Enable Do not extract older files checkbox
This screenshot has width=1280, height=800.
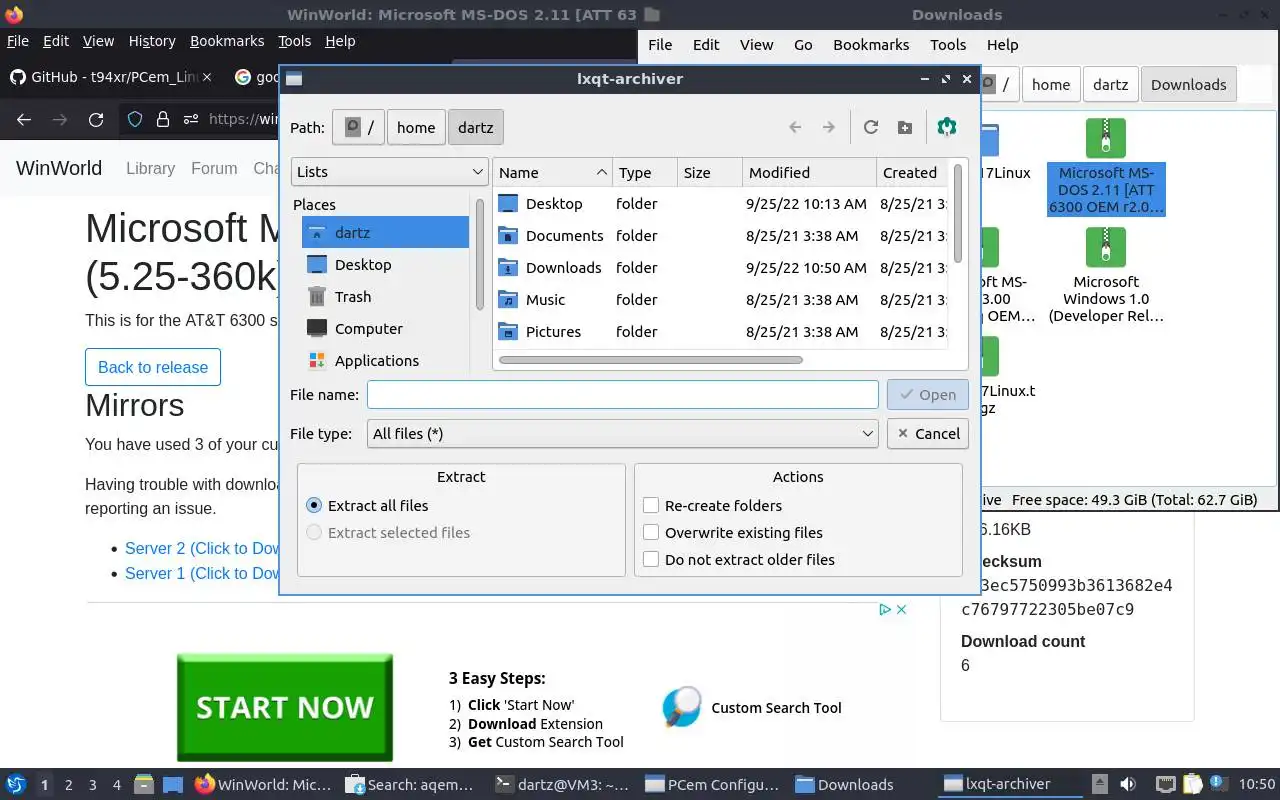651,559
